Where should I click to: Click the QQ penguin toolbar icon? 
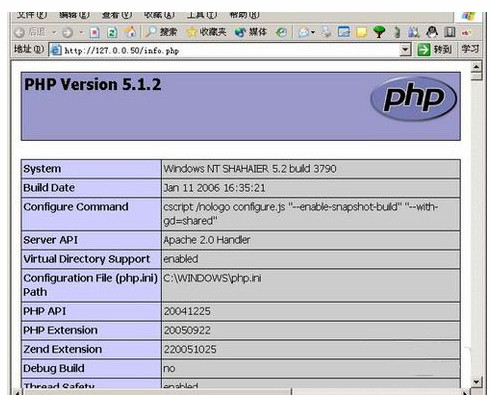tap(432, 32)
